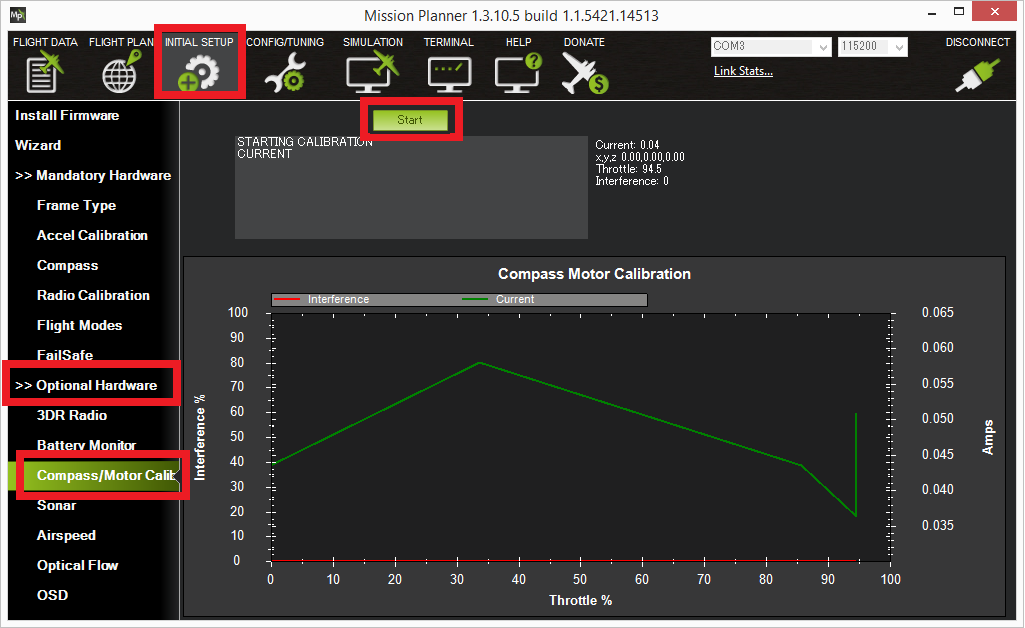Open the Link Stats link
This screenshot has height=628, width=1025.
(743, 71)
